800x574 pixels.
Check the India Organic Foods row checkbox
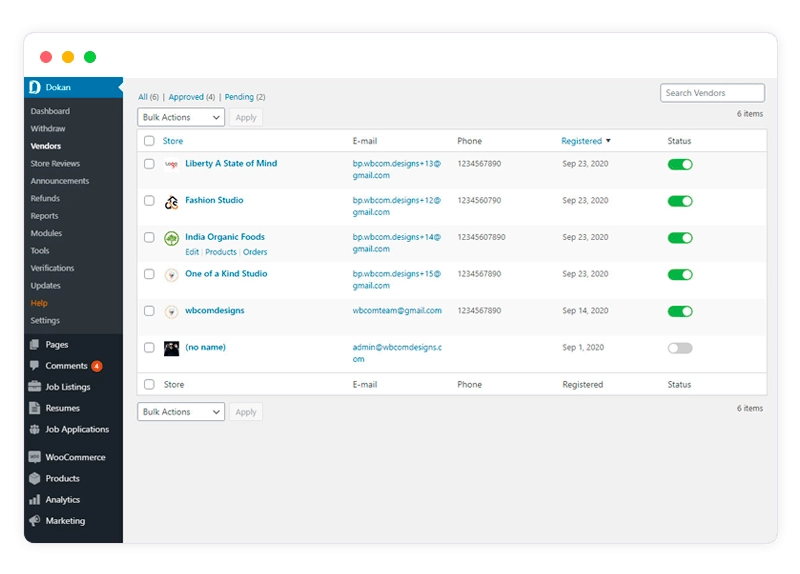point(149,237)
